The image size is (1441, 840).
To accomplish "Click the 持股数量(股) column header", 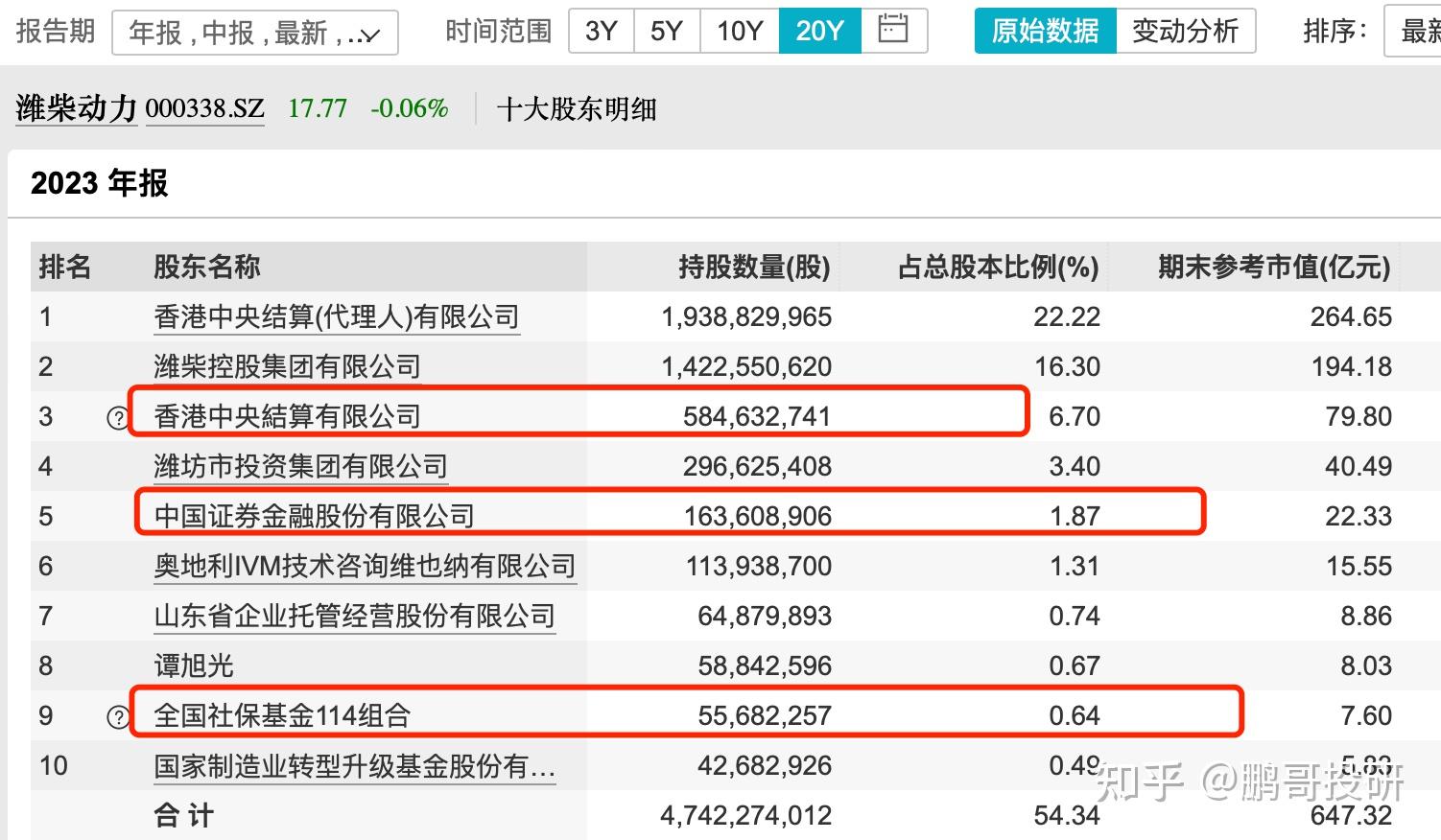I will point(754,268).
